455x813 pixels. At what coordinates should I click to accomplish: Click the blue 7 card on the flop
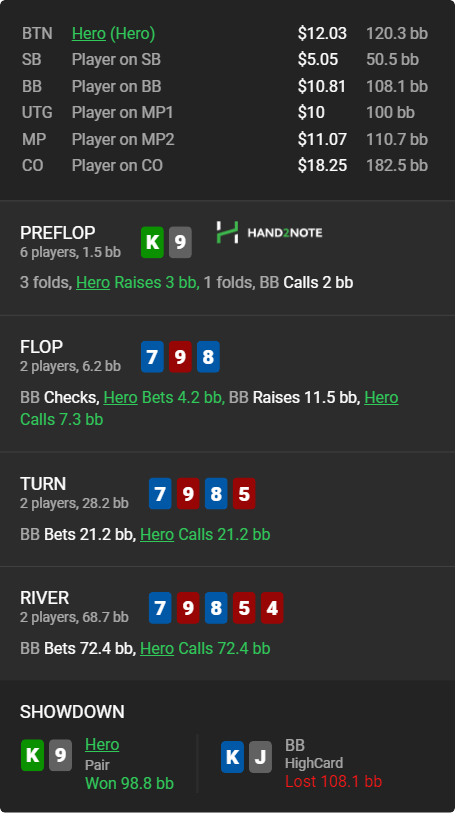tap(152, 357)
